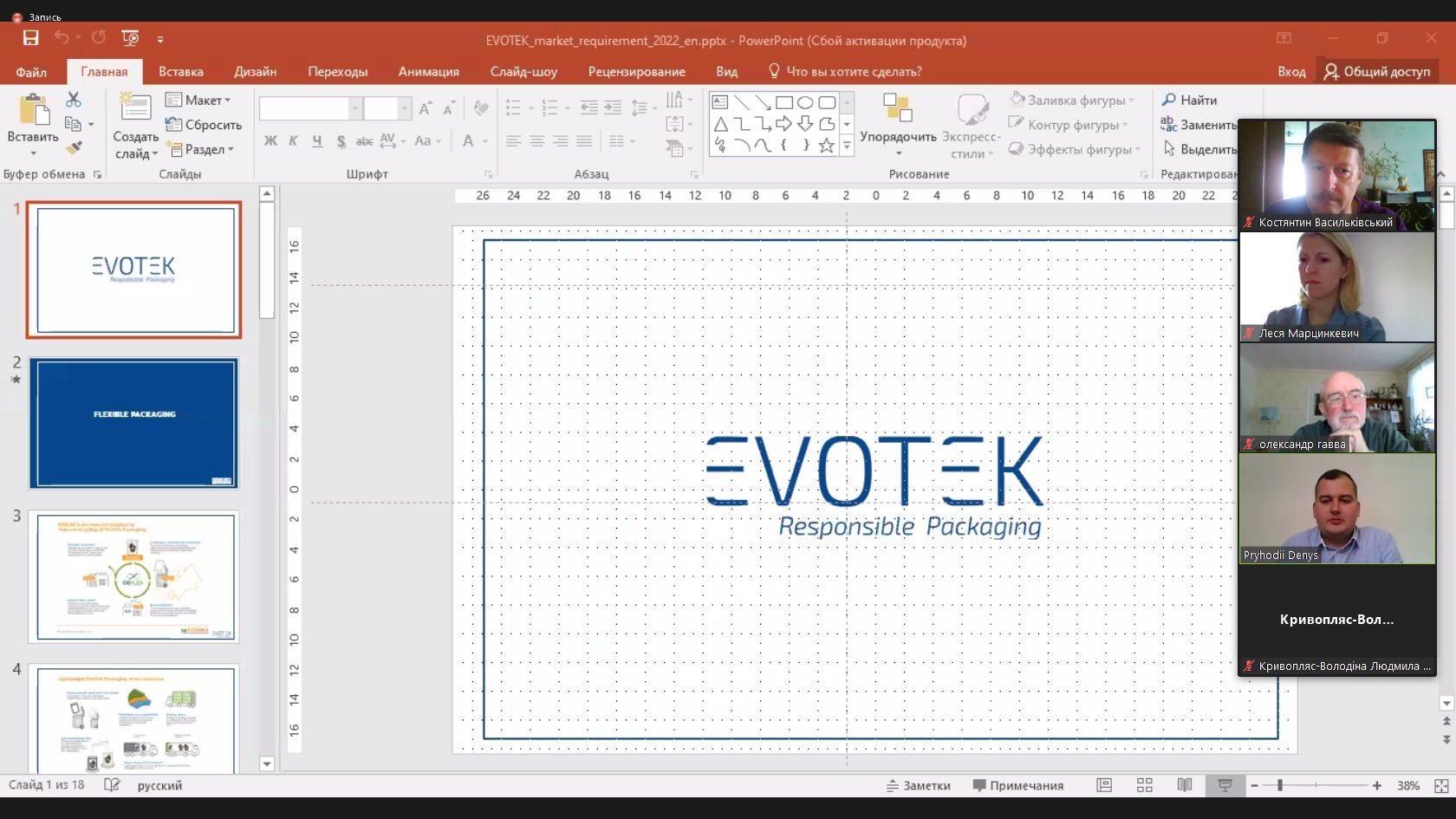Expand the shapes gallery with More arrow

[847, 146]
